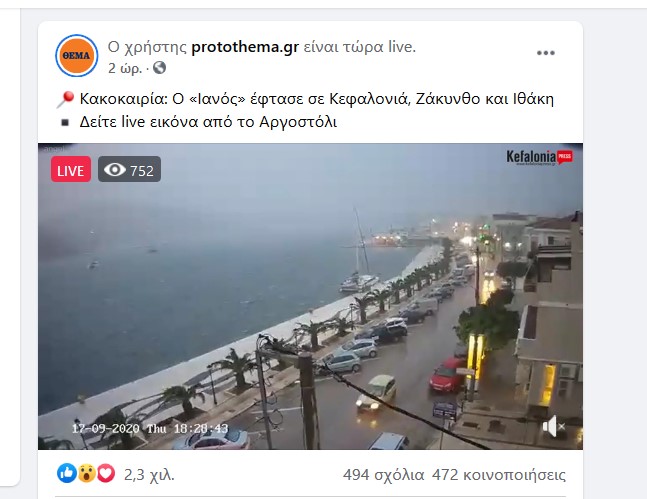This screenshot has width=647, height=499.
Task: Open the 494 σχόλια comments
Action: click(383, 475)
